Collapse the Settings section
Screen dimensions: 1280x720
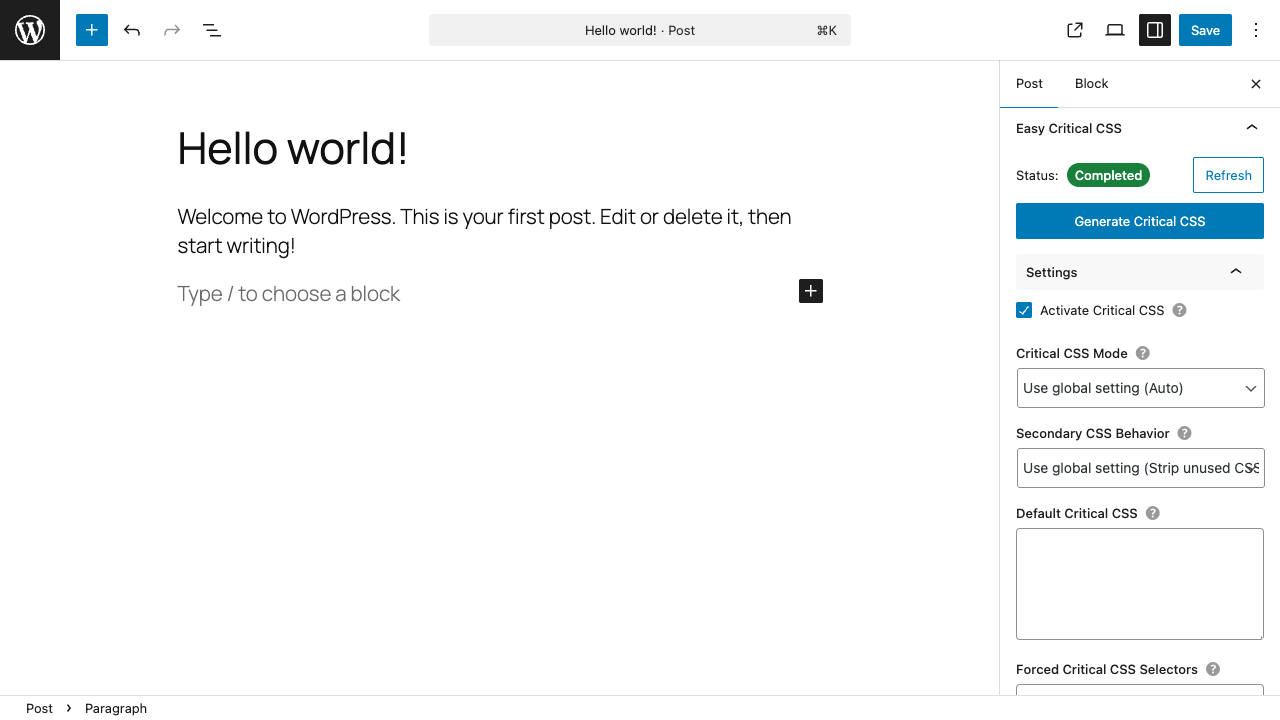pyautogui.click(x=1235, y=271)
